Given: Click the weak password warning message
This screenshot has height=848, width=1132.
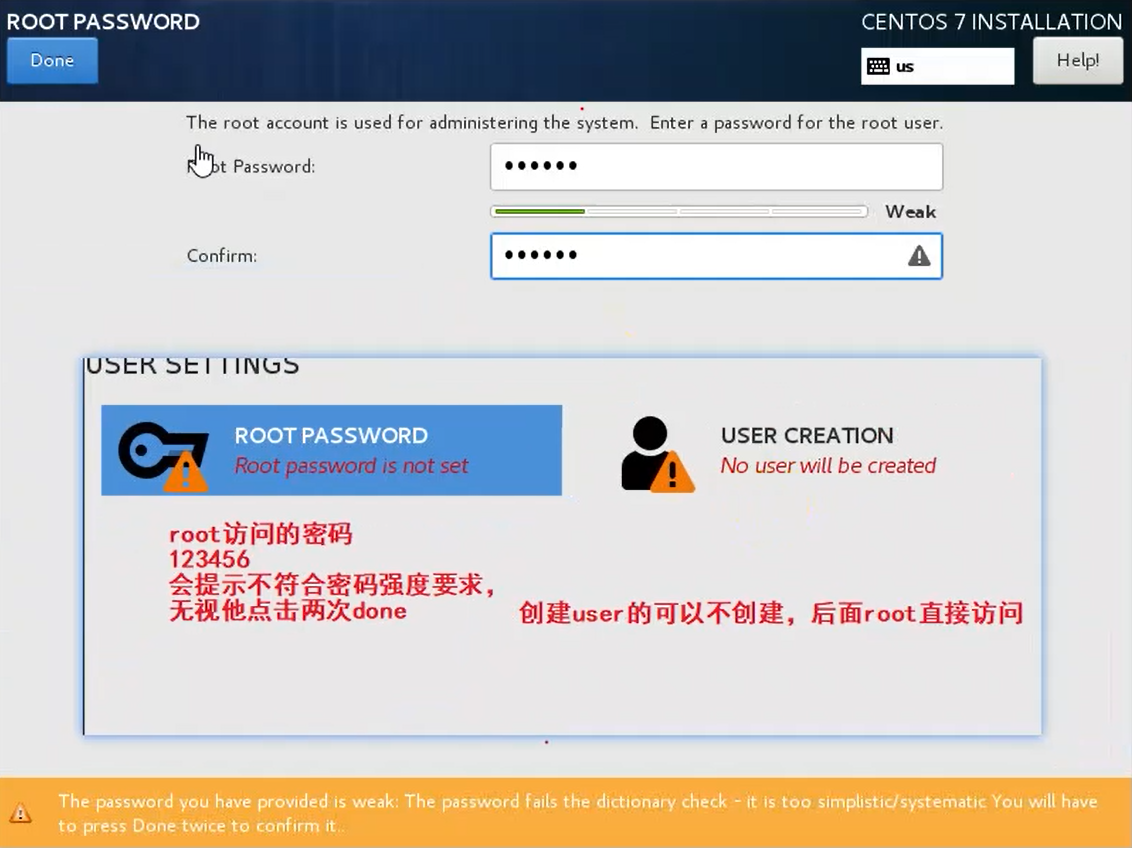Looking at the screenshot, I should (578, 813).
